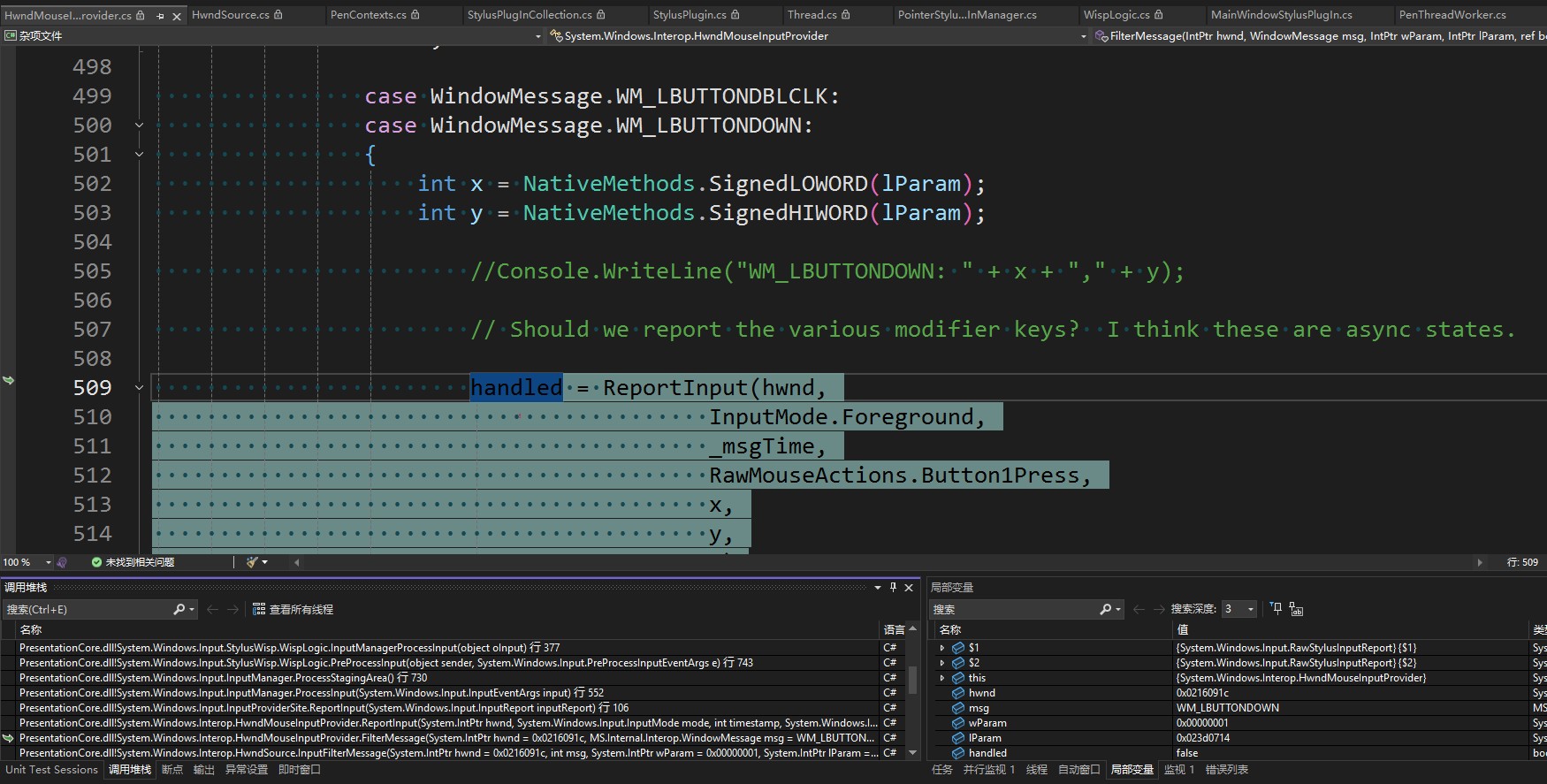Switch to the HwndSource.cs tab
The width and height of the screenshot is (1547, 784).
tap(230, 15)
